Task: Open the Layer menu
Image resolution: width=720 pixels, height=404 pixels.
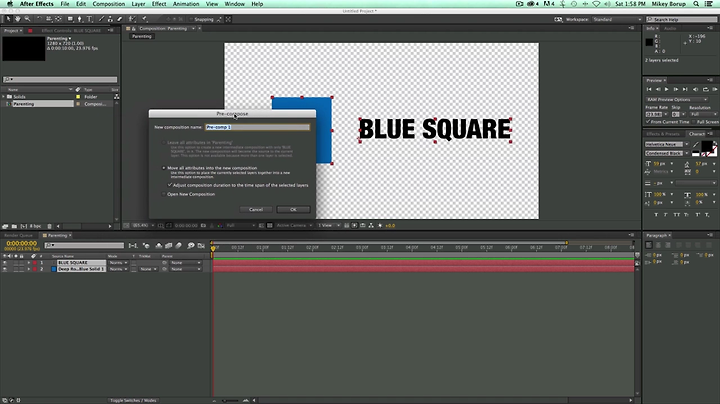Action: (138, 4)
